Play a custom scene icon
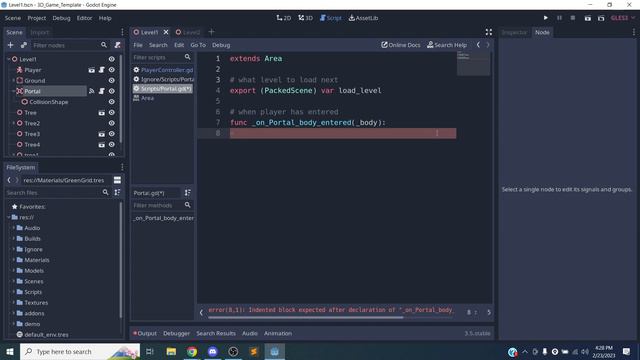Screen dimensions: 640x360 [601, 18]
